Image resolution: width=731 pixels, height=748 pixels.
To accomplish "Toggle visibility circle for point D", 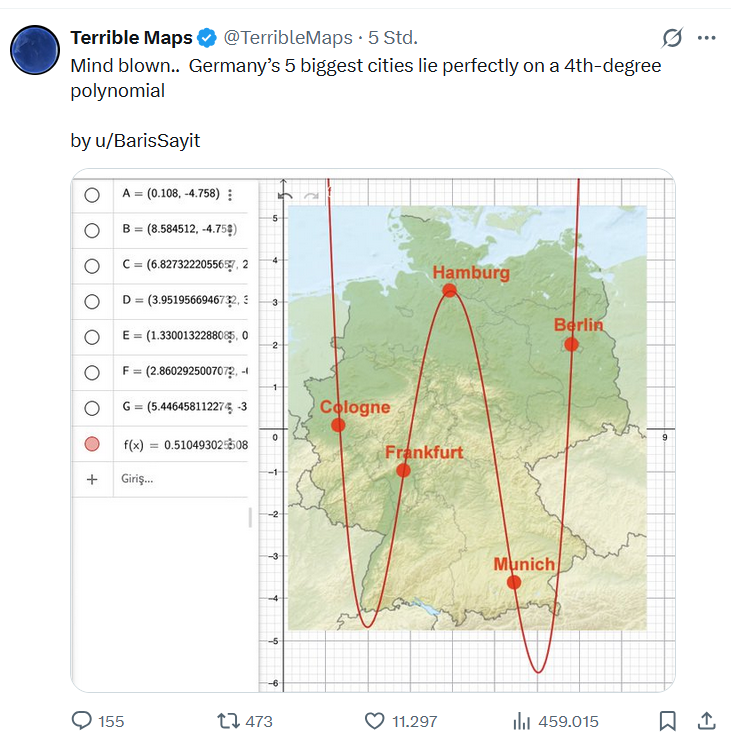I will (92, 301).
